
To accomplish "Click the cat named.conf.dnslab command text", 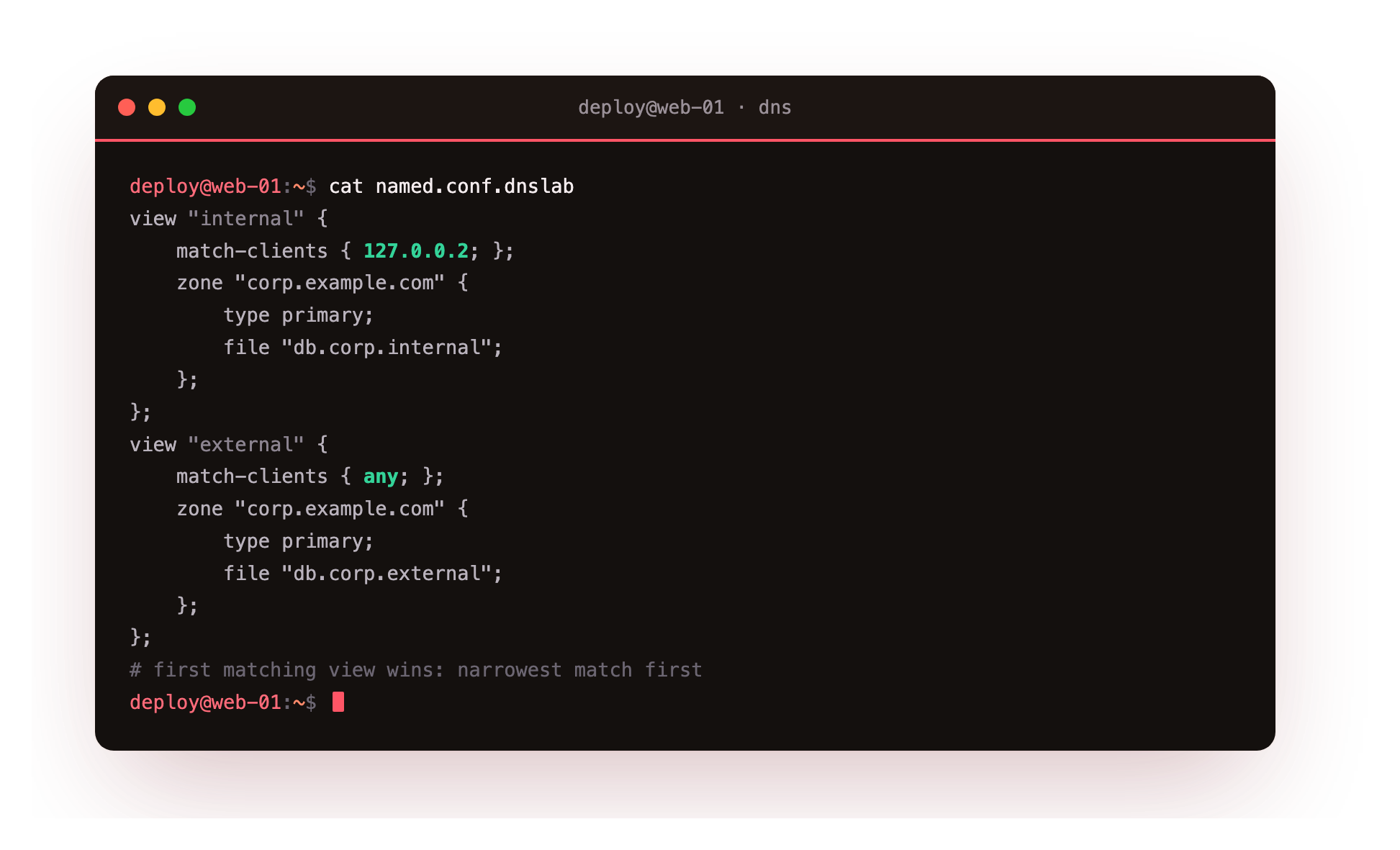I will tap(451, 186).
